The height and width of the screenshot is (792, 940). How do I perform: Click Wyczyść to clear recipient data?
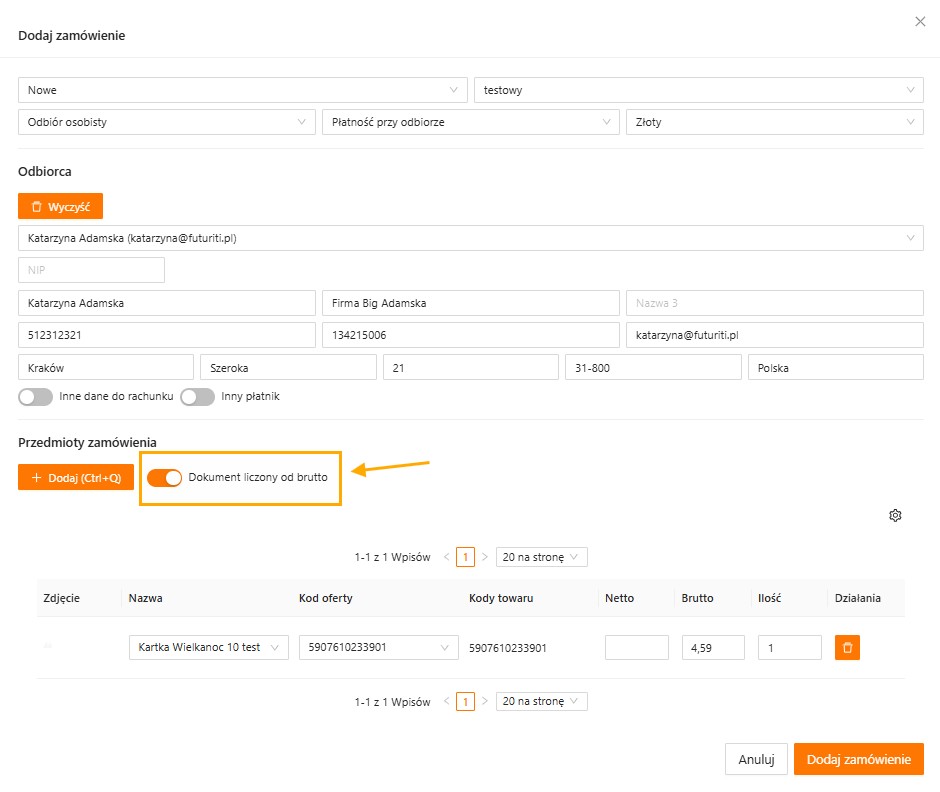click(x=60, y=206)
